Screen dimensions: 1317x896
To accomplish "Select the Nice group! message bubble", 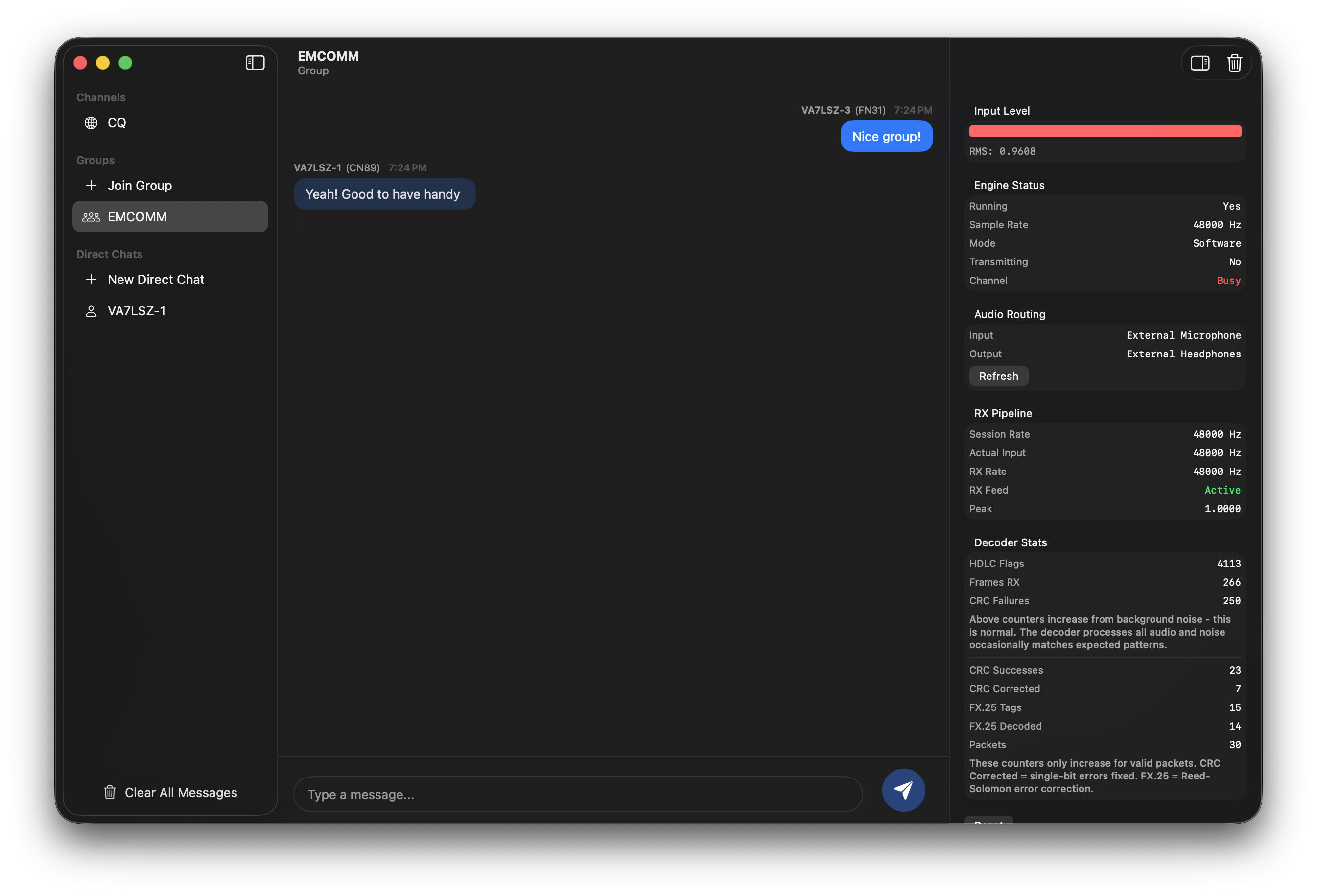I will tap(886, 136).
